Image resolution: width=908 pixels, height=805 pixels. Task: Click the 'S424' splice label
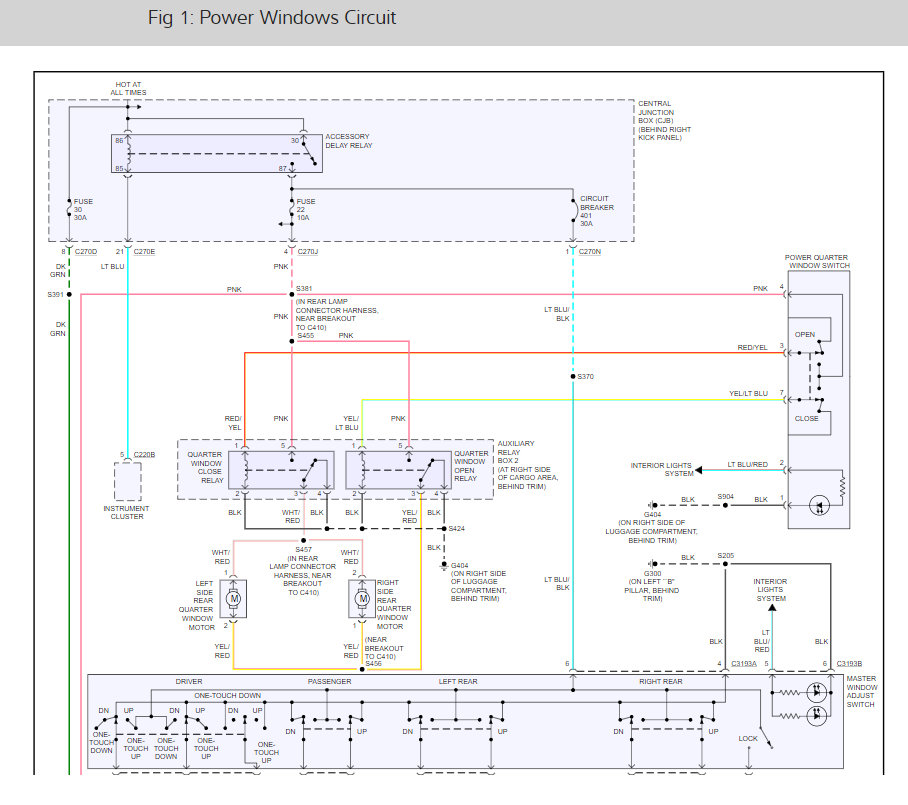[x=456, y=528]
